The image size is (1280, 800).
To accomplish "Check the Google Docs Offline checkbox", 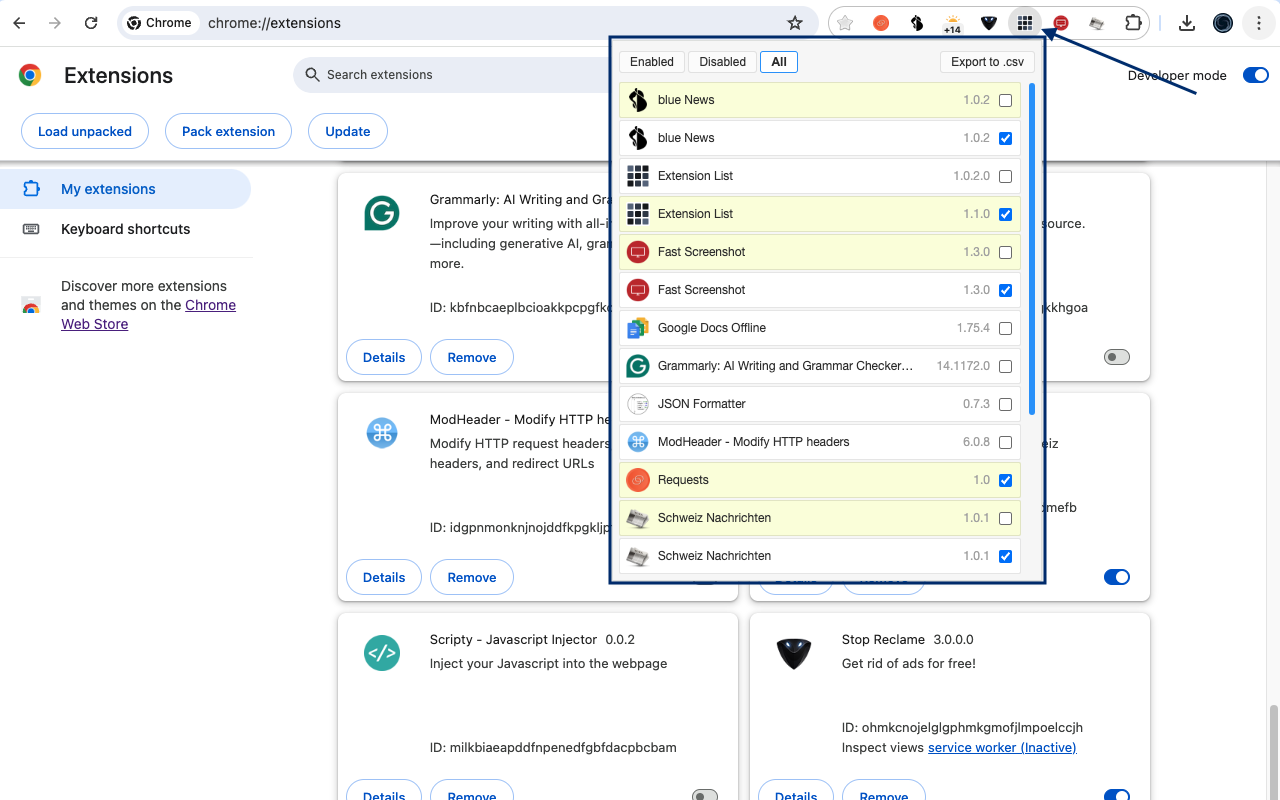I will (1005, 328).
